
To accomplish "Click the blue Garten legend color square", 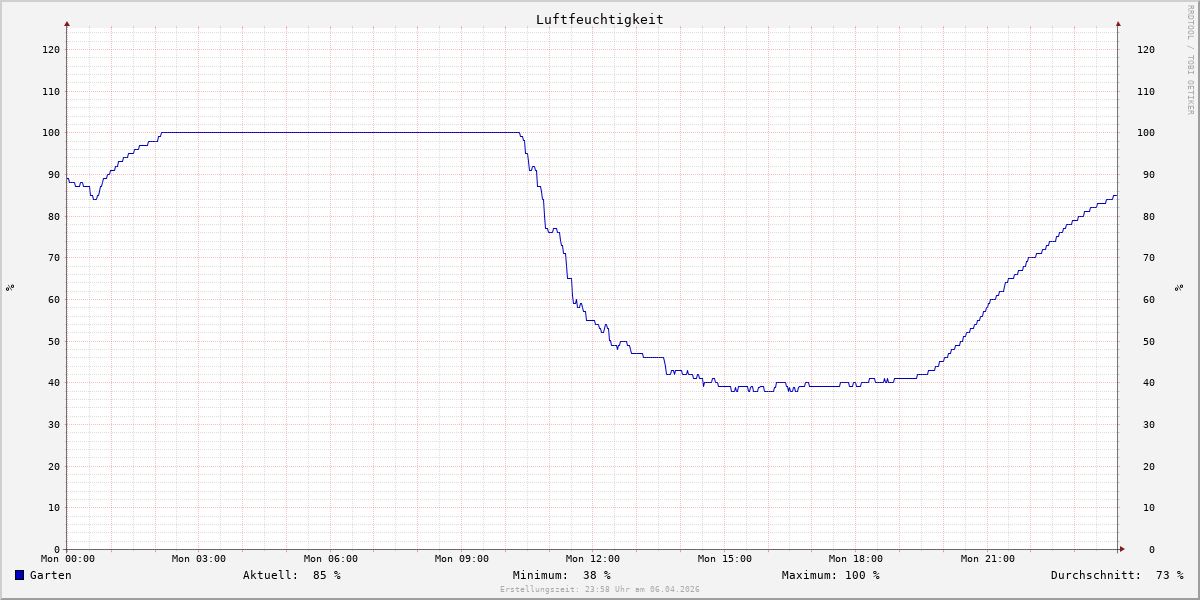I will tap(19, 575).
